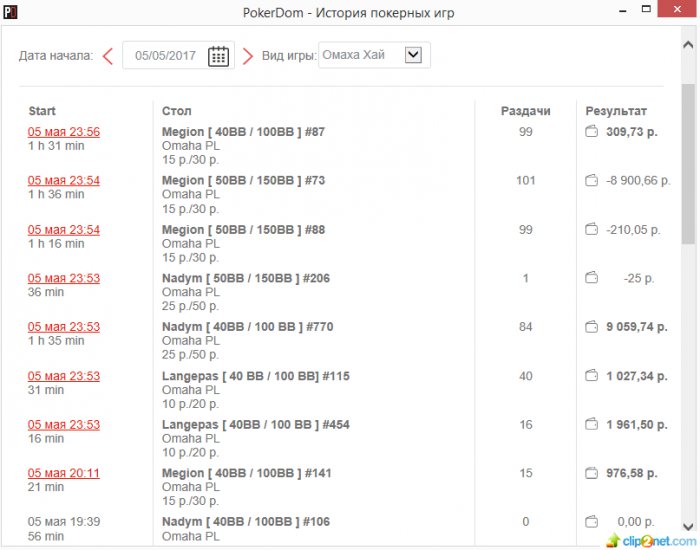Open the 23:54 session lasting 1 h 16 min

pos(64,229)
